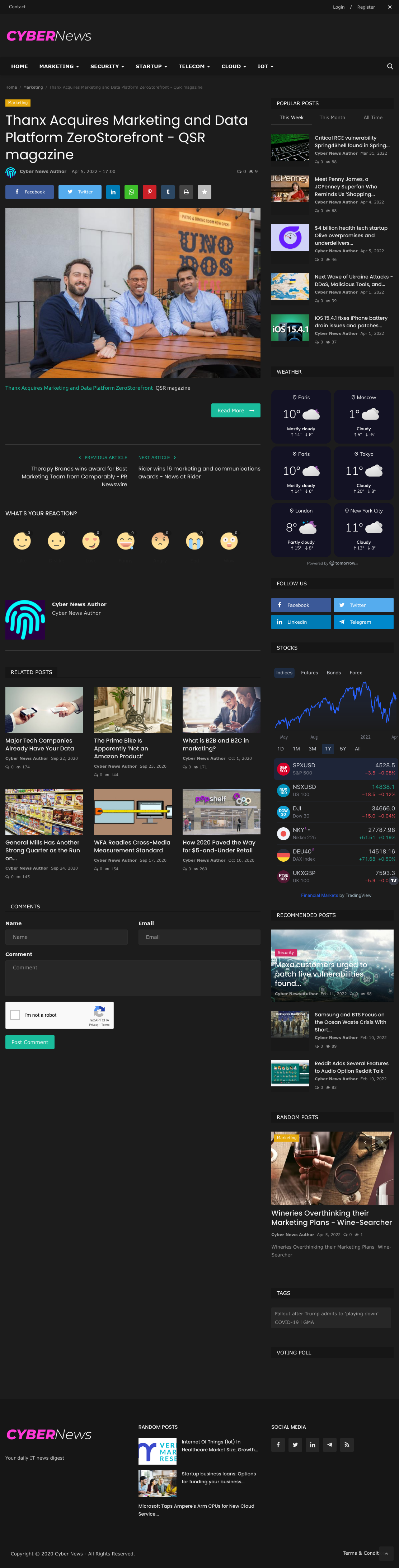399x1568 pixels.
Task: Click the TradingView logo badge
Action: (x=394, y=880)
